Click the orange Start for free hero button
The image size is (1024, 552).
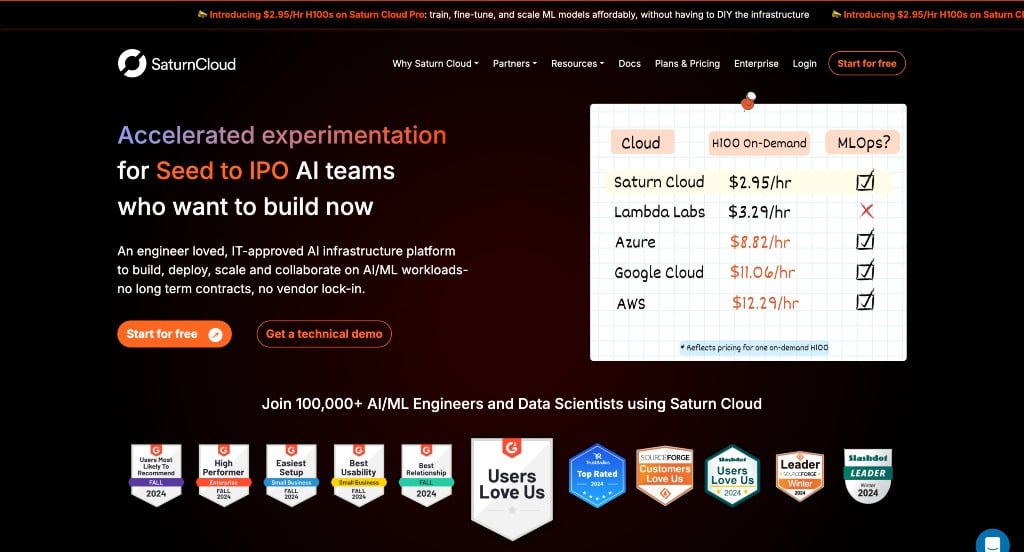point(174,334)
